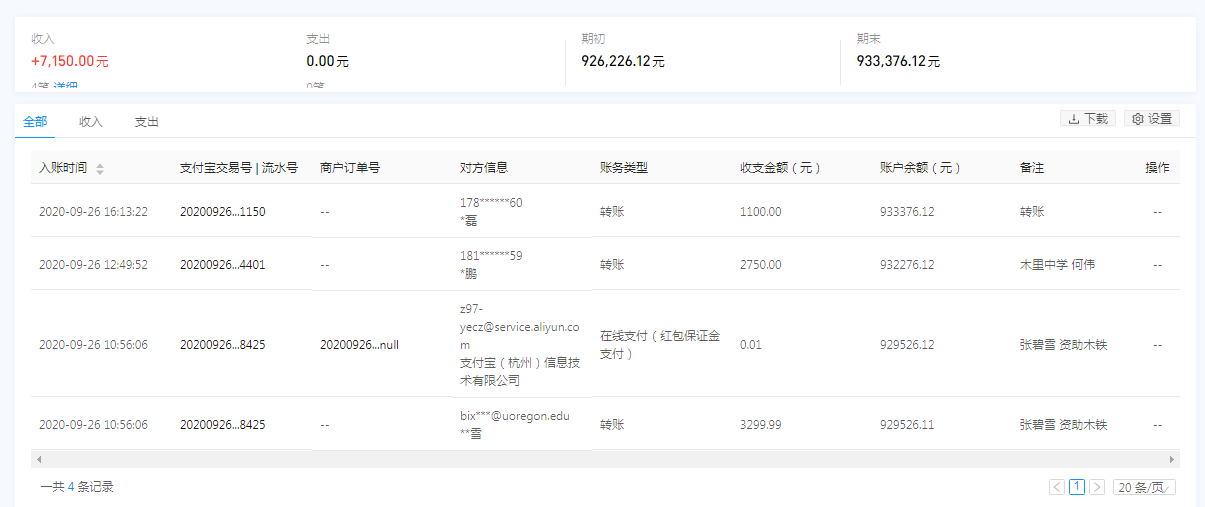Sort by 入账时间 using the sort arrows

pos(100,169)
